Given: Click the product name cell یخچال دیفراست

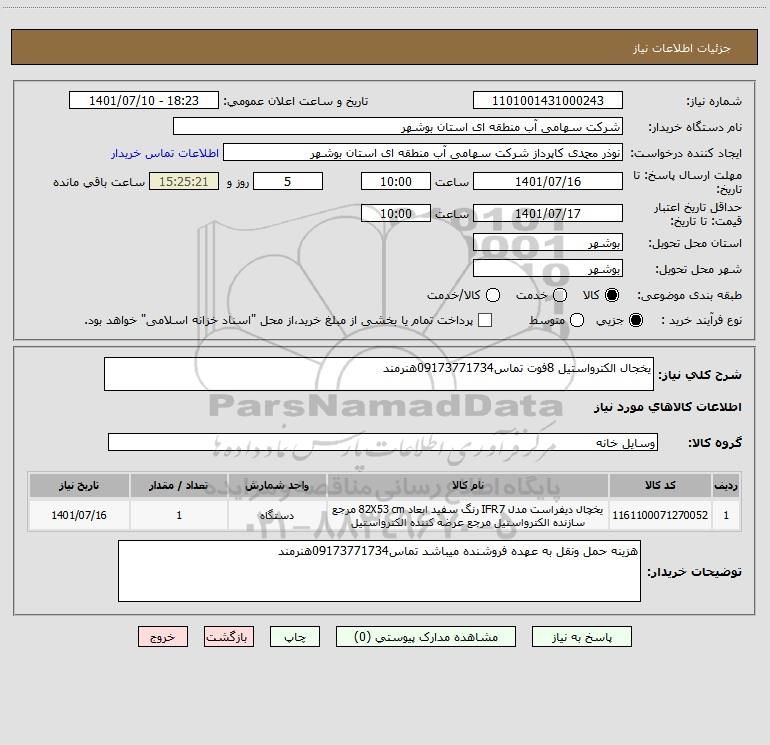Looking at the screenshot, I should pos(468,515).
